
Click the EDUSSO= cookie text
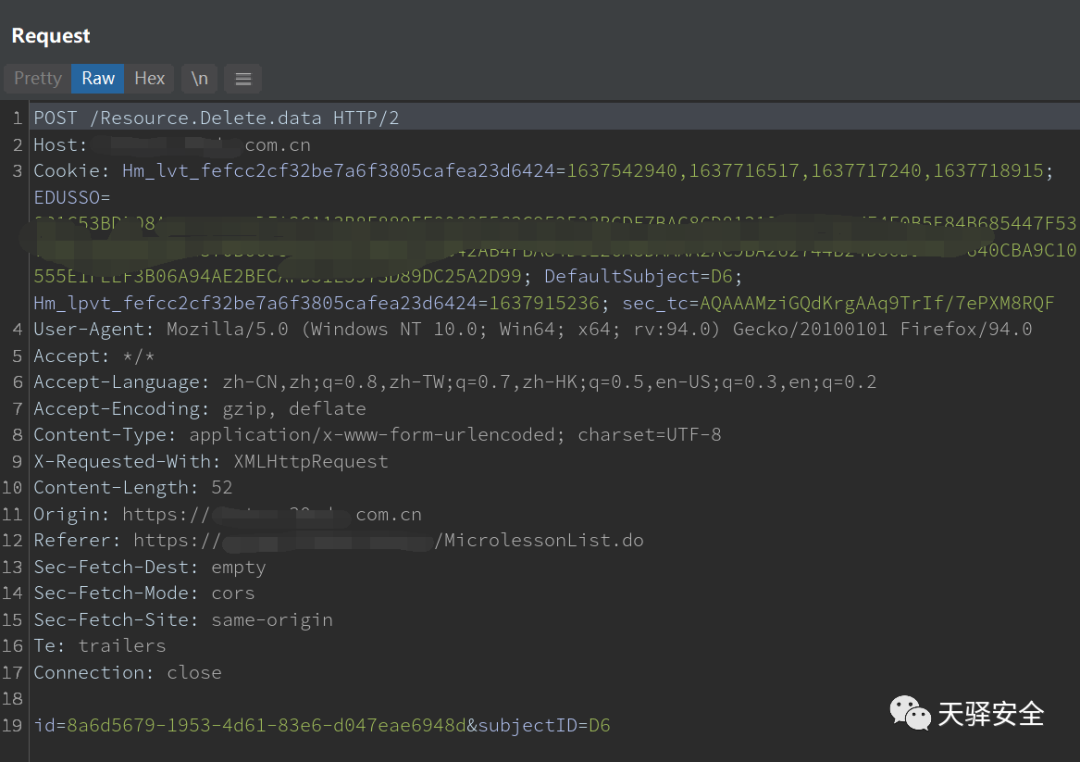tap(72, 198)
